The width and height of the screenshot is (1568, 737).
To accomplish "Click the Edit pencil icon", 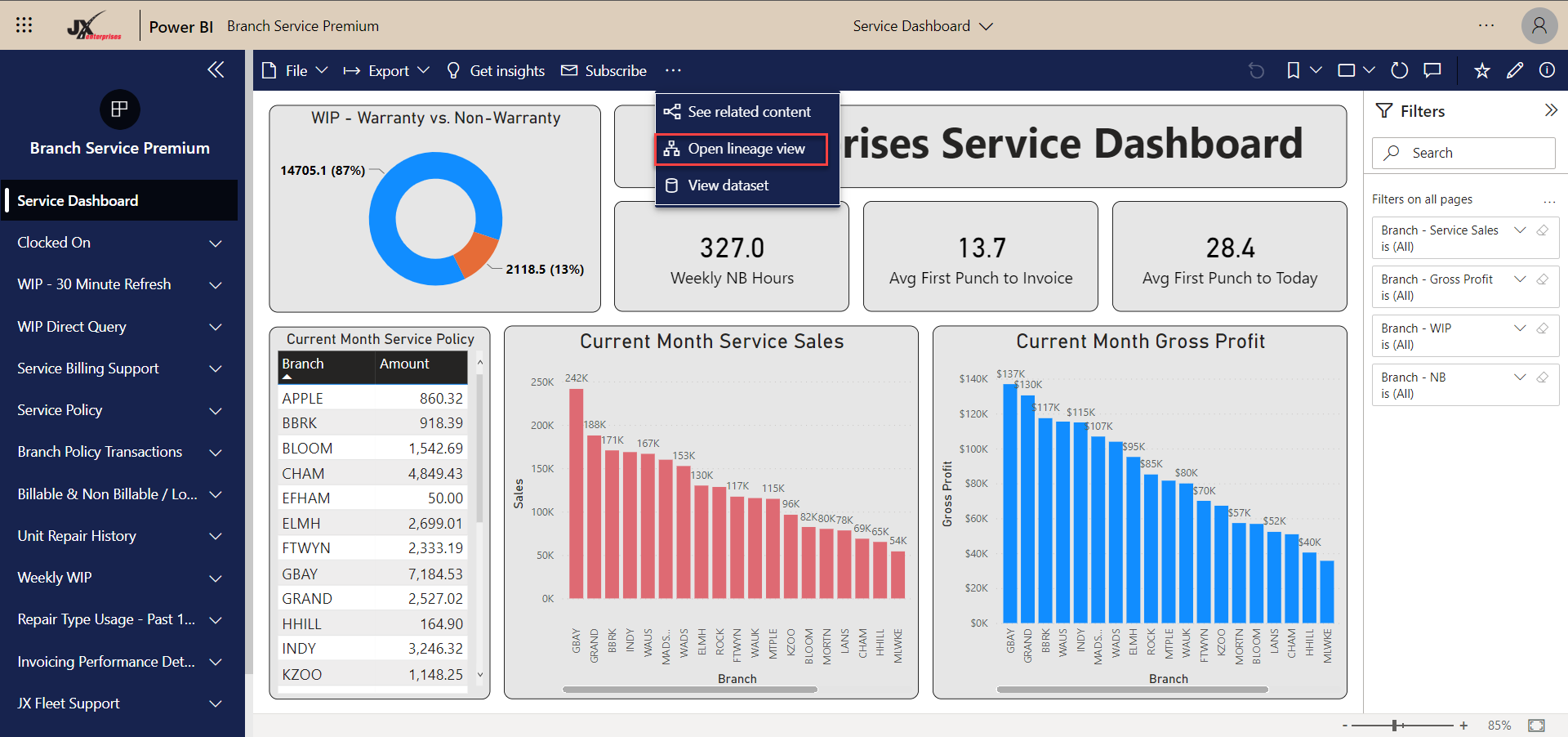I will [1515, 71].
